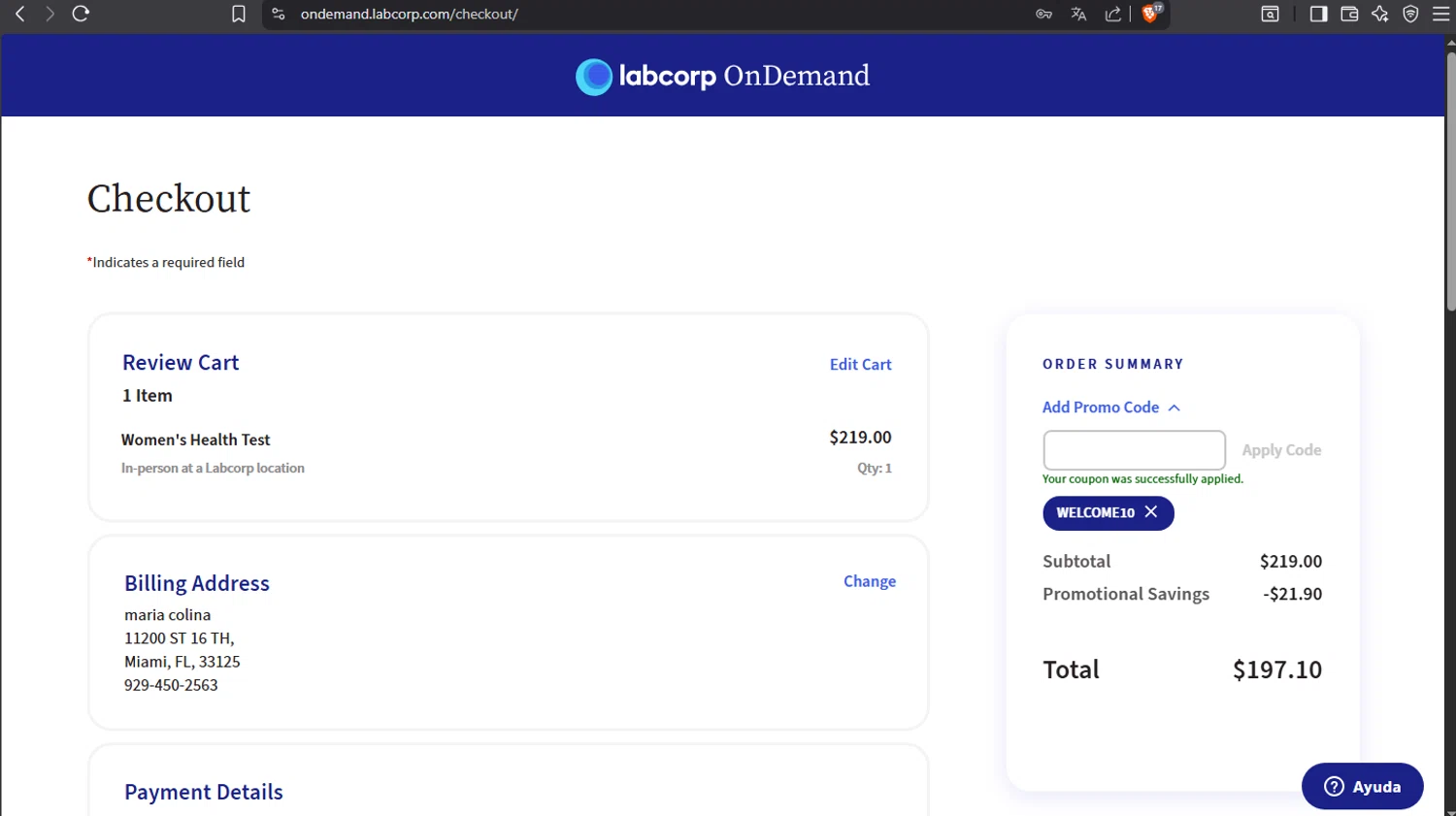This screenshot has width=1456, height=816.
Task: Click the Review Cart heading
Action: point(181,363)
